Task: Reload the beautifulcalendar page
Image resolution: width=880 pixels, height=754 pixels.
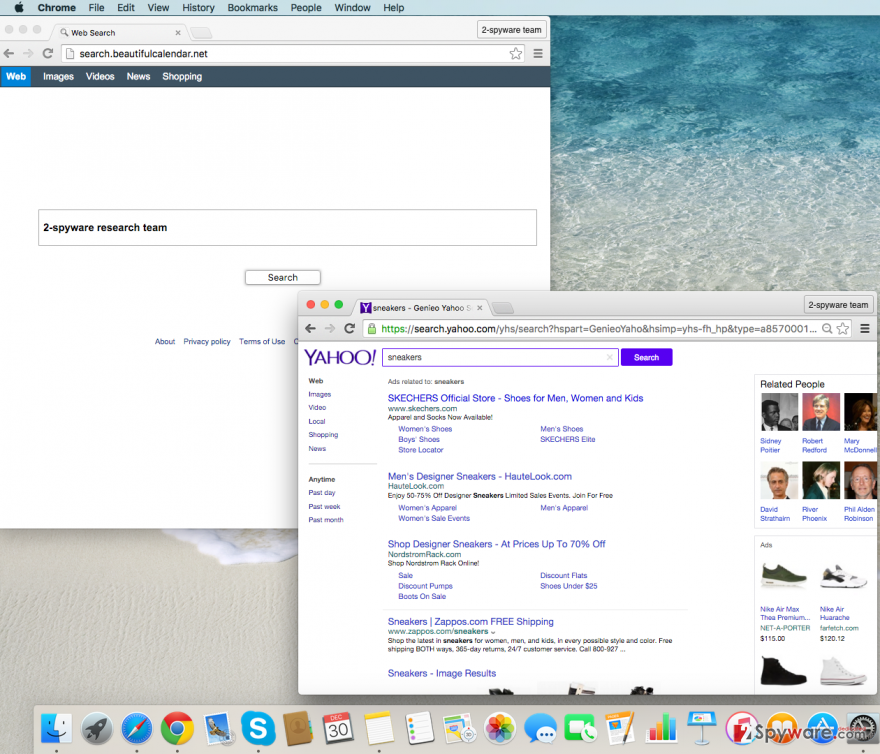Action: tap(48, 53)
